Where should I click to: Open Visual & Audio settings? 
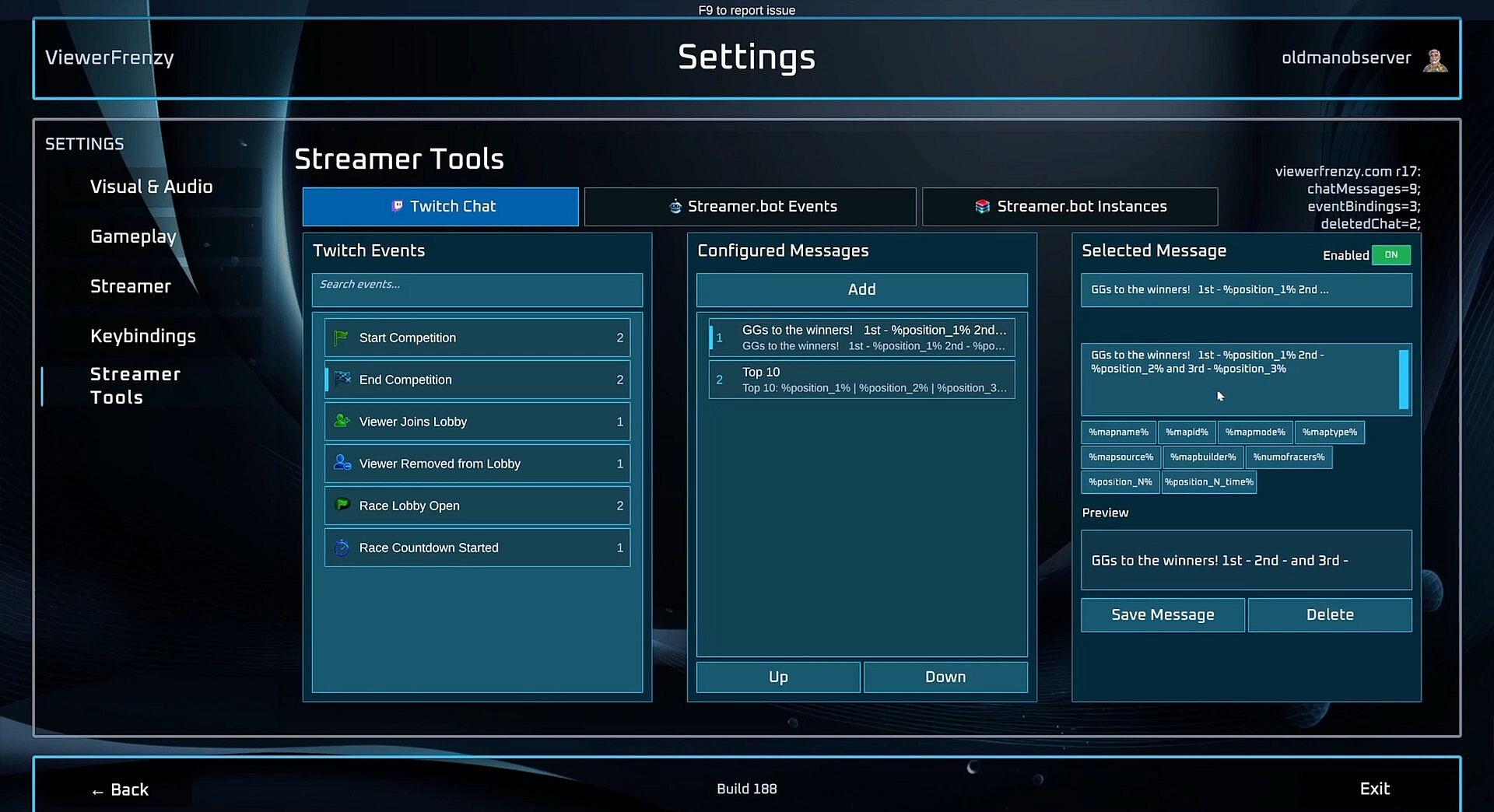152,187
